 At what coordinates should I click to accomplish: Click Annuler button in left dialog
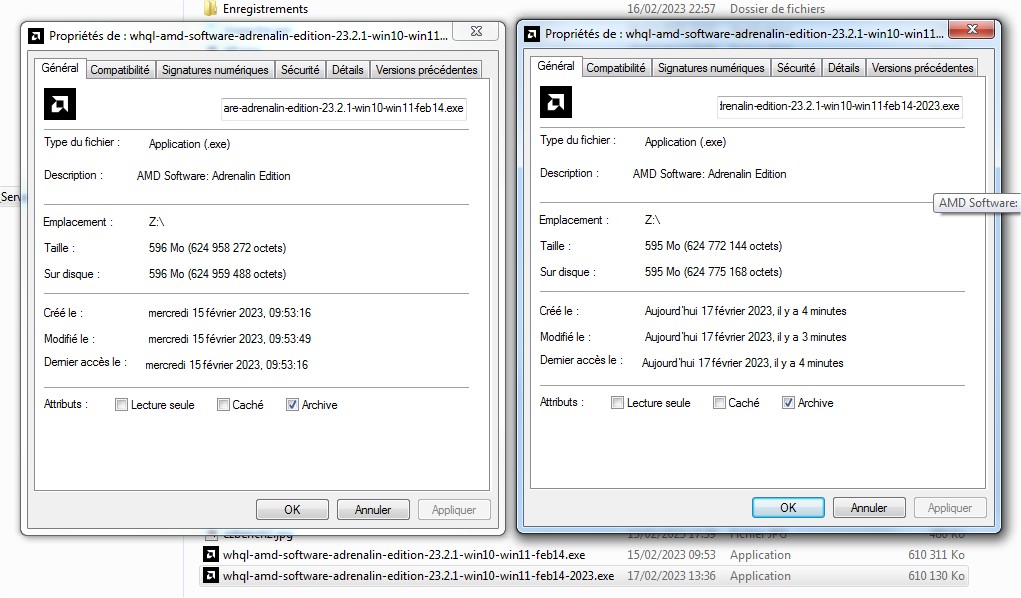click(373, 509)
